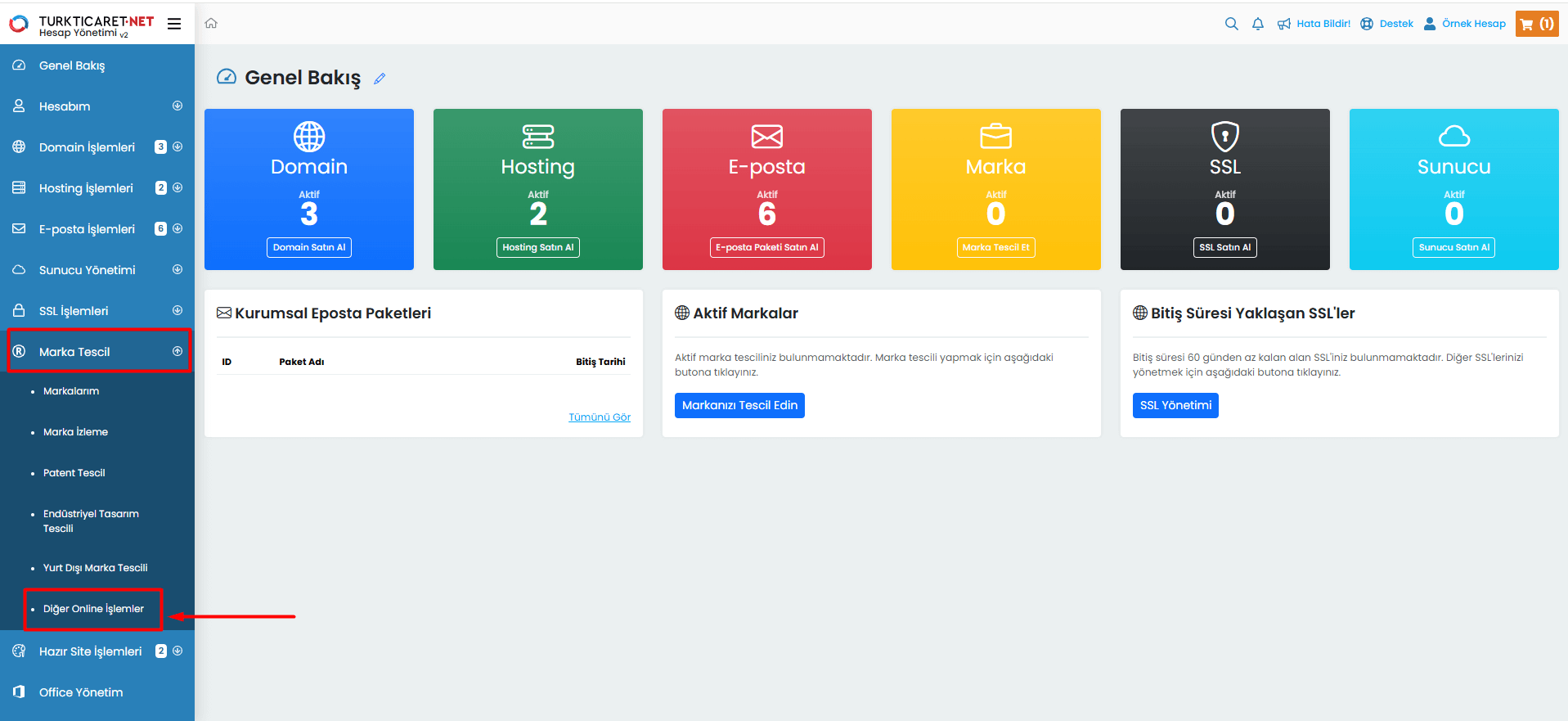Click the Markanızı Tescil Edin button
The width and height of the screenshot is (1568, 721).
(739, 406)
